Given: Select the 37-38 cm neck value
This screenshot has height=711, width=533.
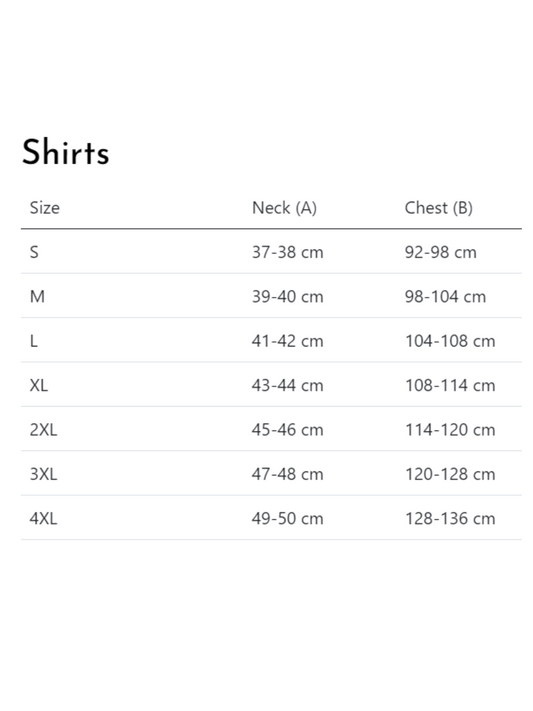Looking at the screenshot, I should point(288,252).
